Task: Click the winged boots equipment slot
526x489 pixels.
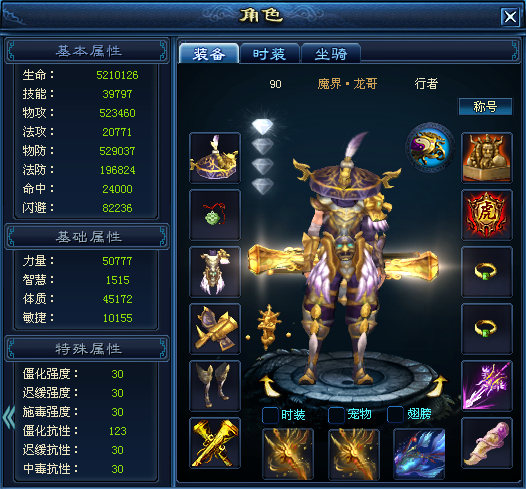Action: (215, 386)
